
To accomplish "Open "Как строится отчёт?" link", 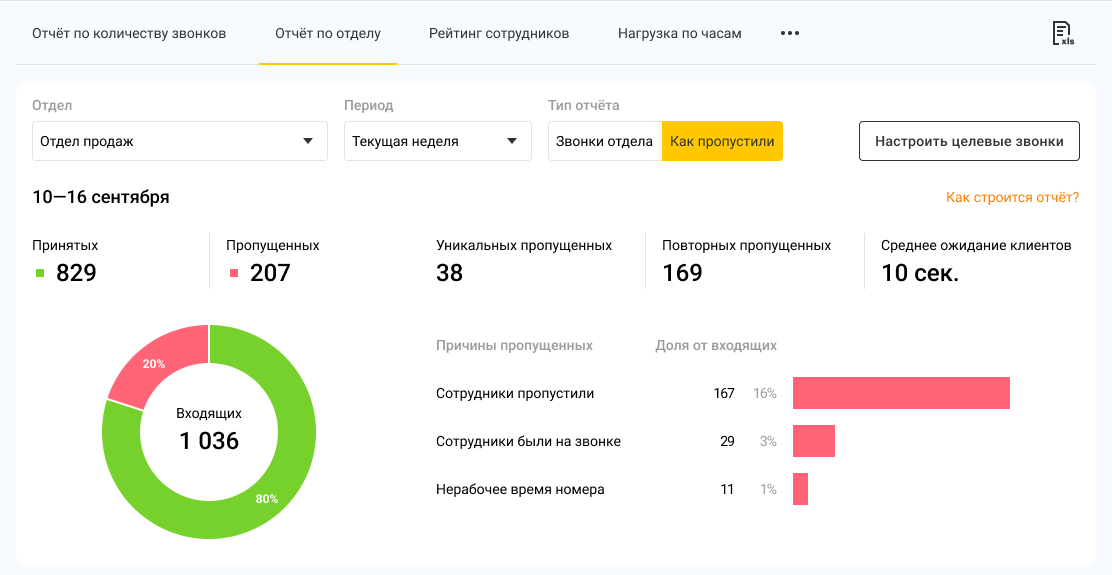I will point(1012,197).
